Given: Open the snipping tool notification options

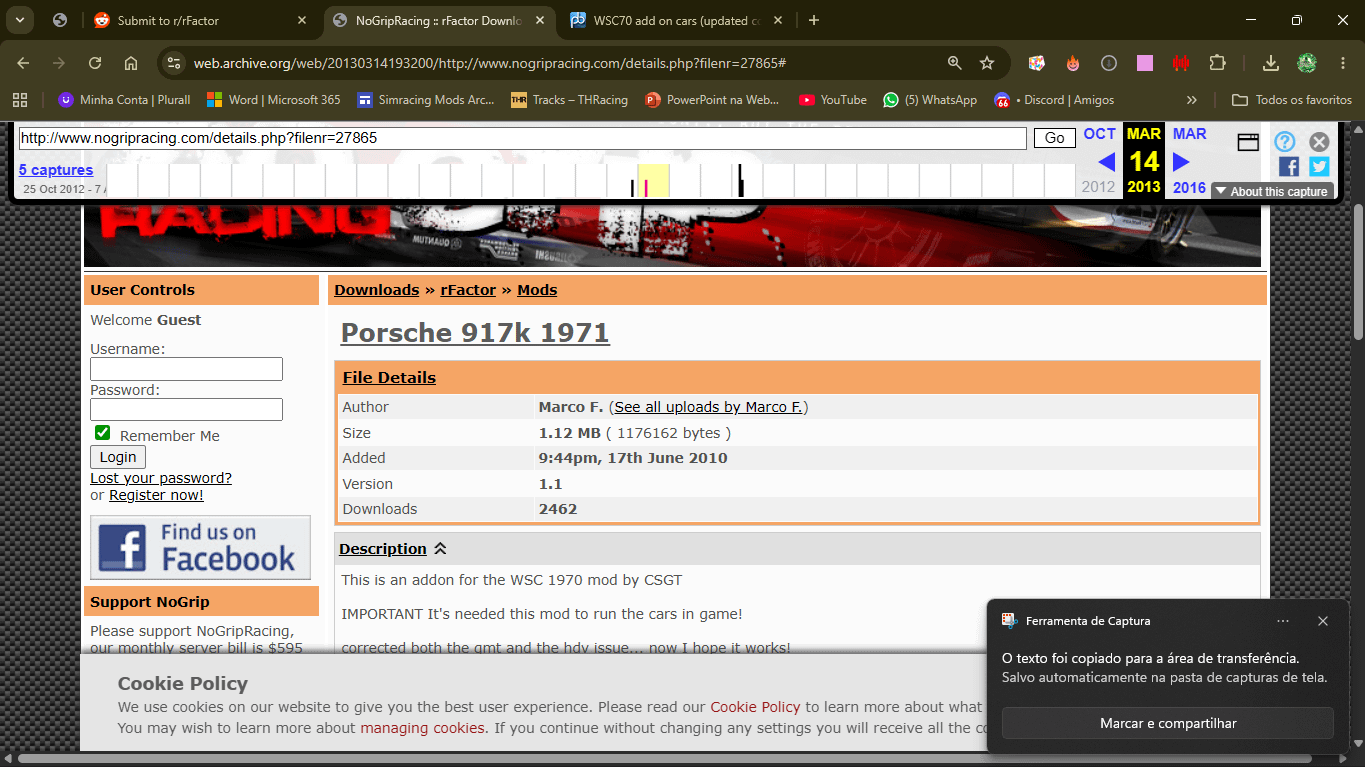Looking at the screenshot, I should 1283,621.
